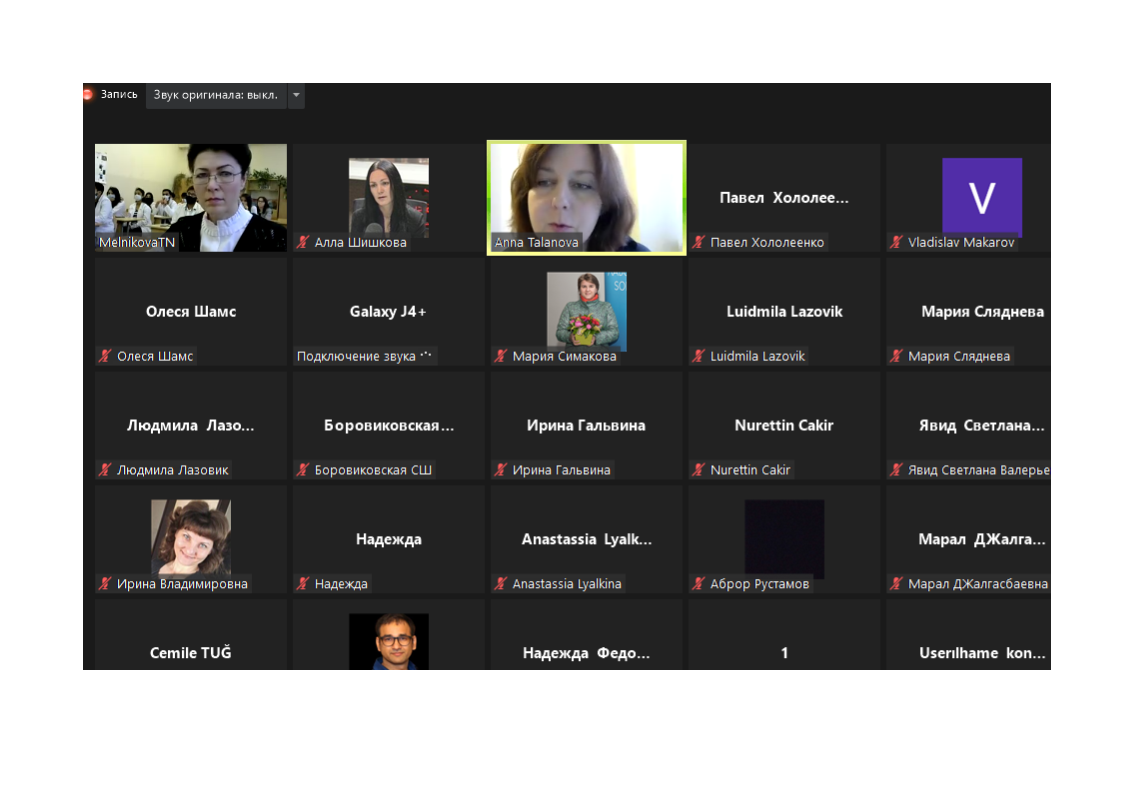Select the participant tile named 1
The width and height of the screenshot is (1122, 793).
[784, 635]
